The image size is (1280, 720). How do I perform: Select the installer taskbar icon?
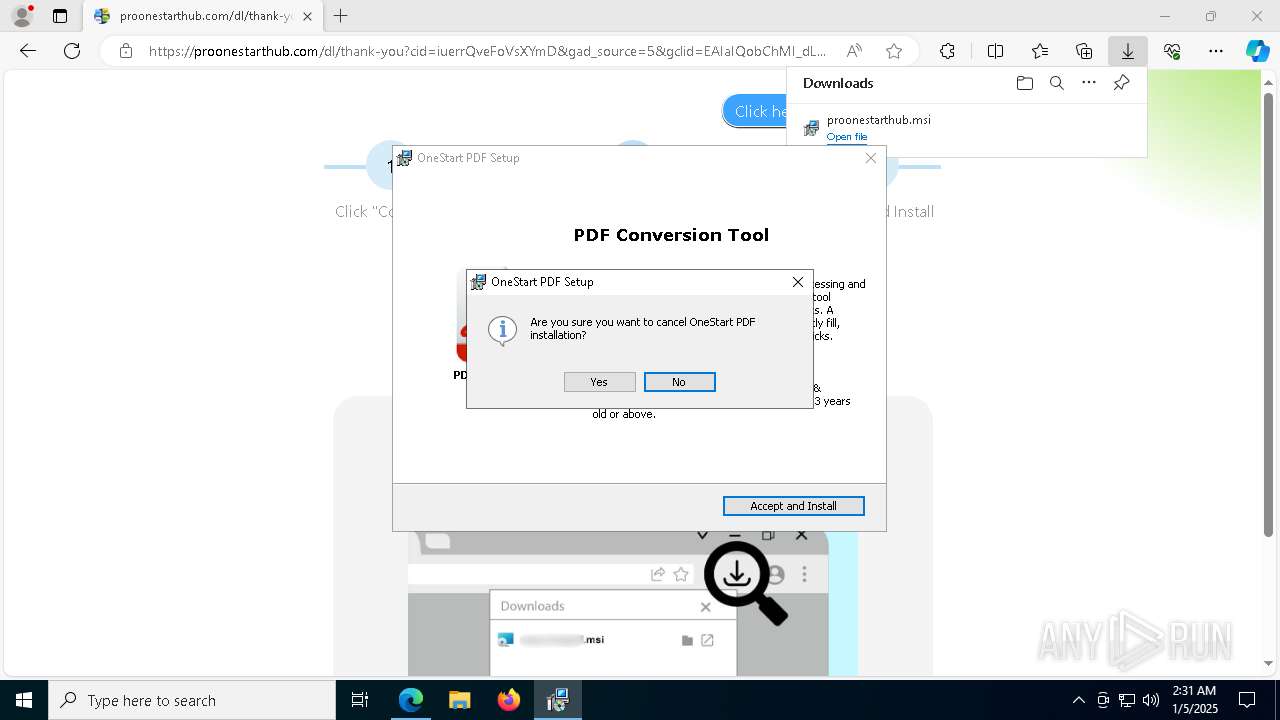558,700
